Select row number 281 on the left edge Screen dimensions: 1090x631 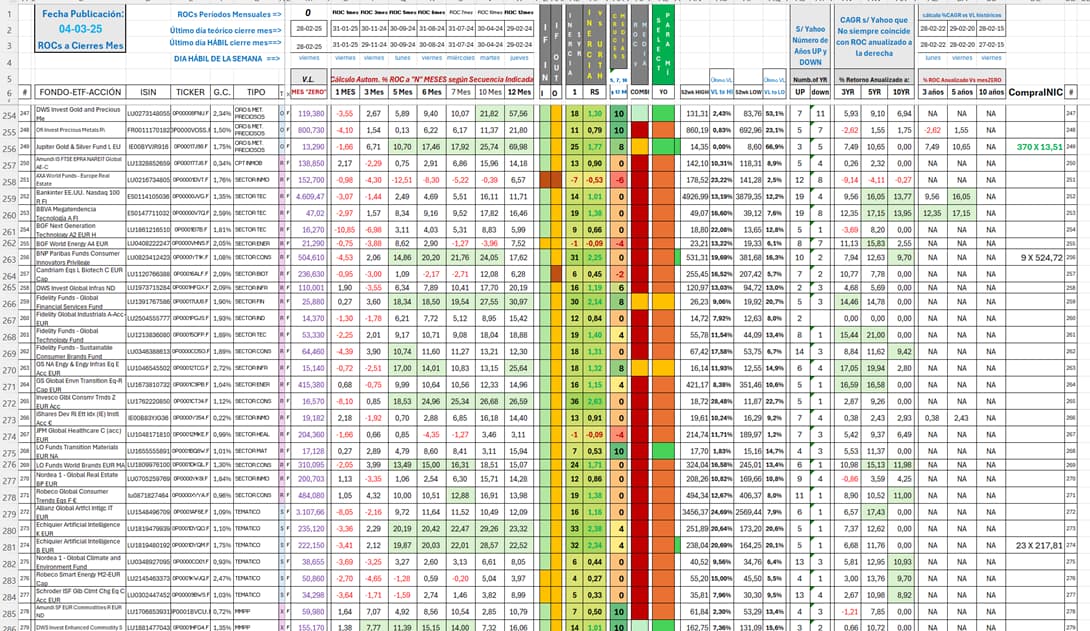coord(8,547)
